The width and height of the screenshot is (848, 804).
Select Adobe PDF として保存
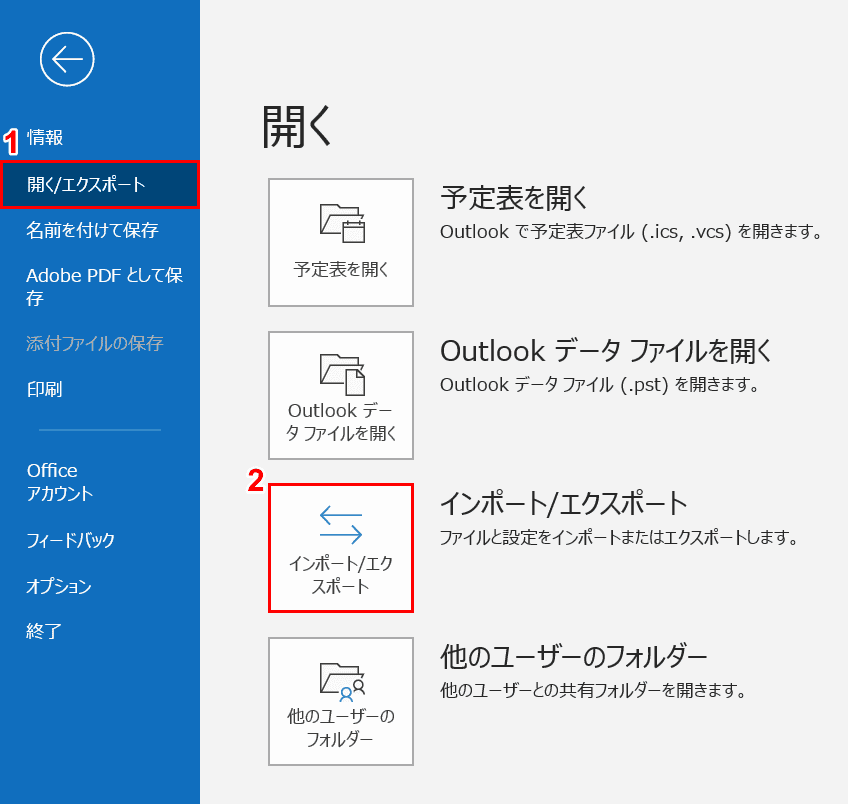tap(104, 286)
